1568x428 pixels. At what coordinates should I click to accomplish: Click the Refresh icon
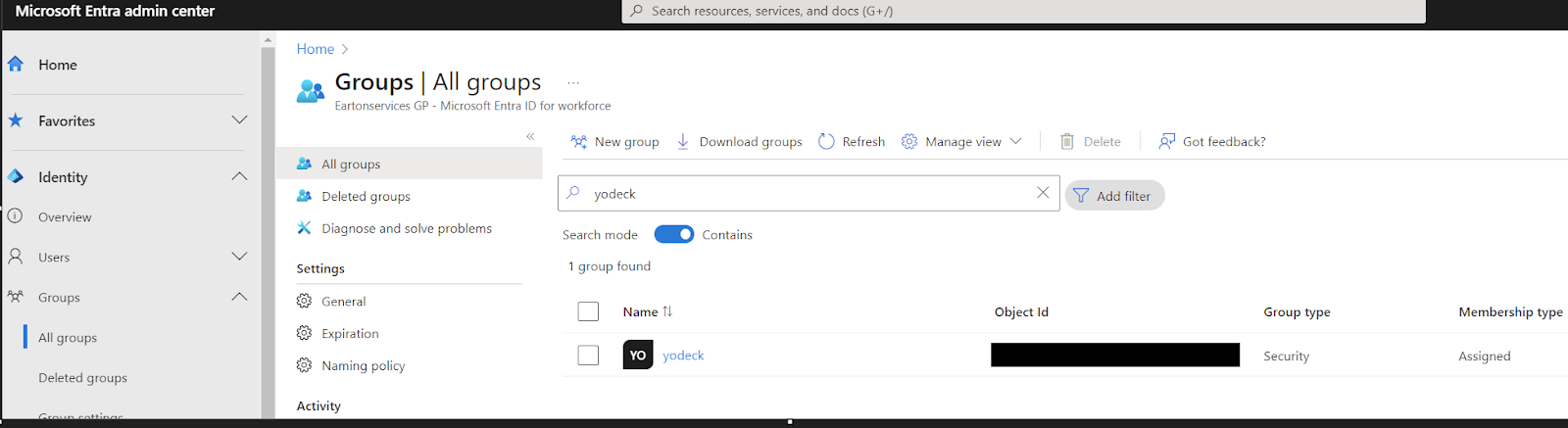coord(826,142)
